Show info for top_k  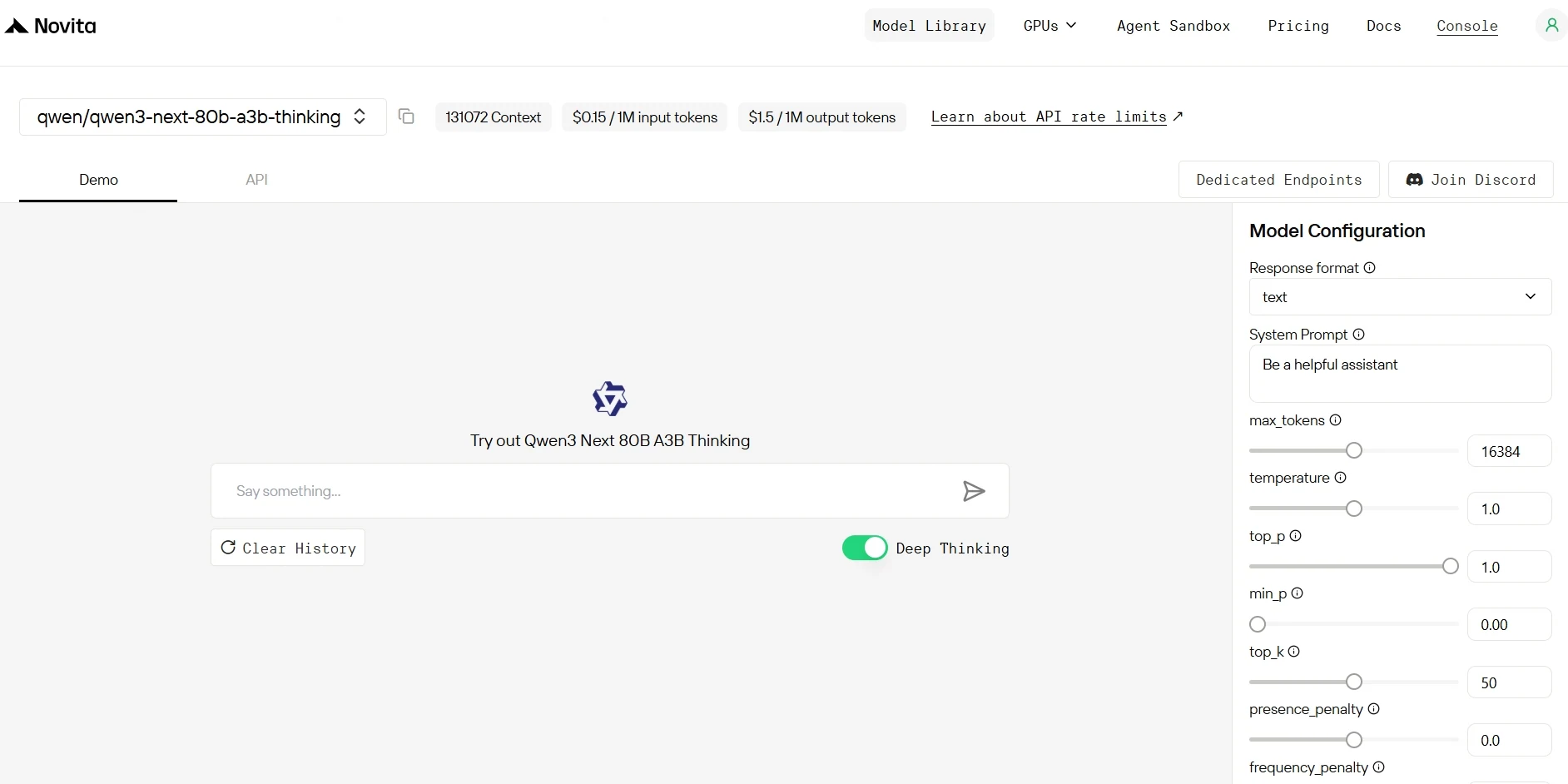click(1294, 652)
